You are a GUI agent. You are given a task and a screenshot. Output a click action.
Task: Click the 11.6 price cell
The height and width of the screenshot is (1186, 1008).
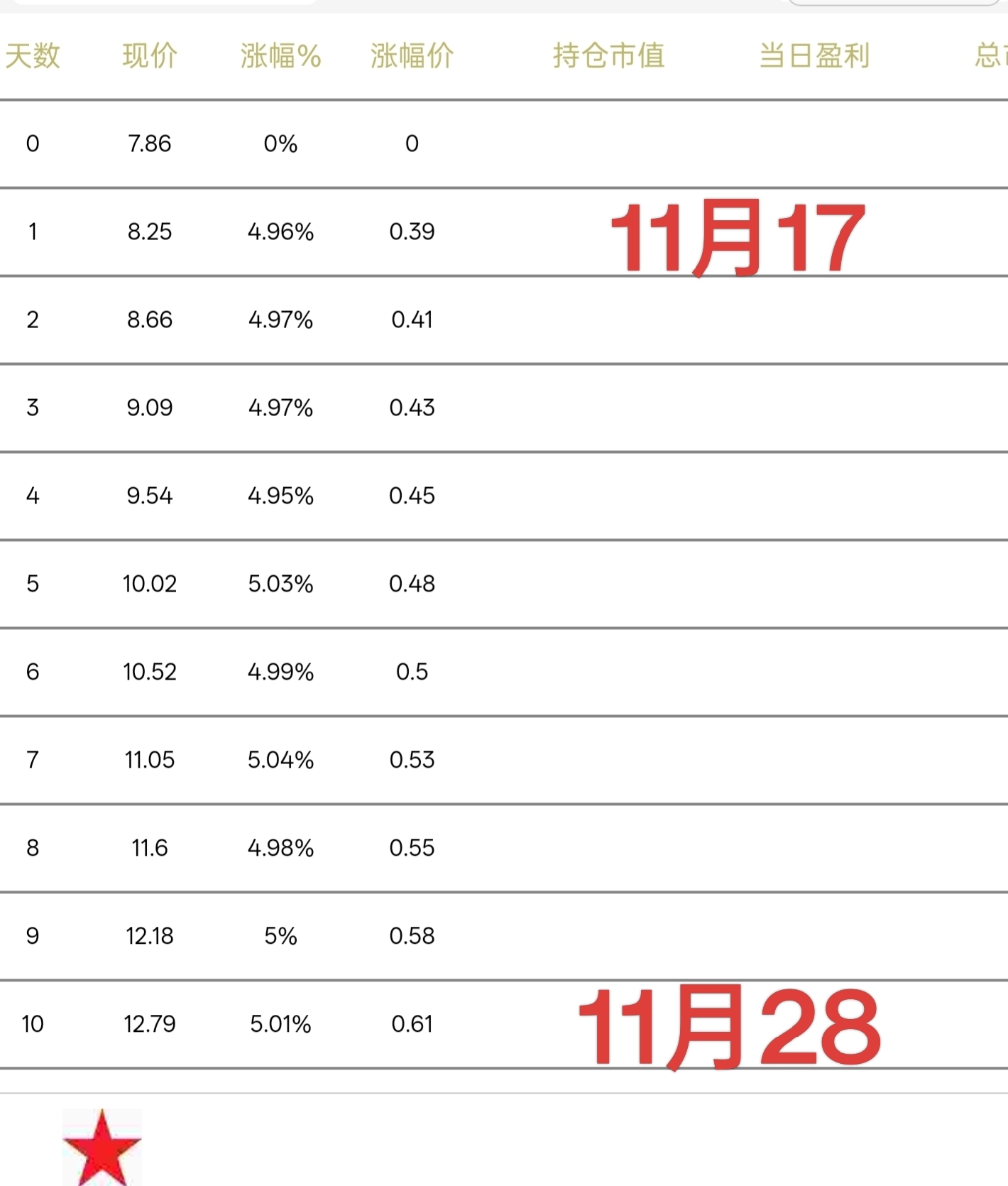(150, 848)
